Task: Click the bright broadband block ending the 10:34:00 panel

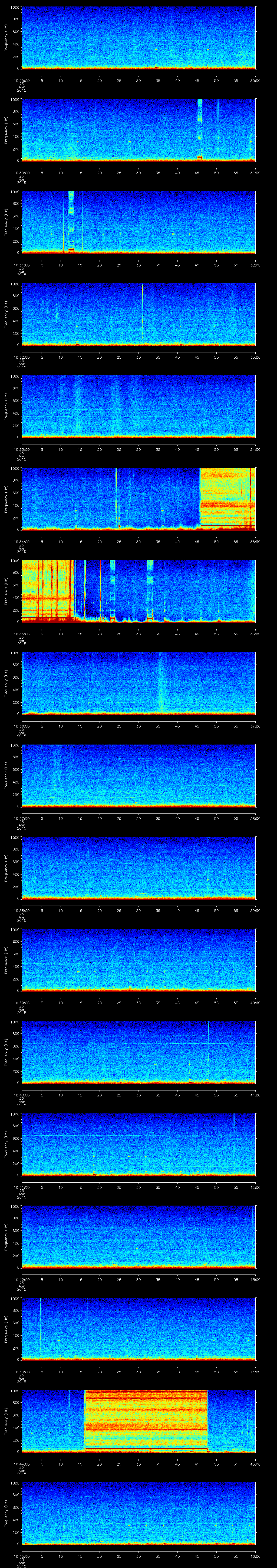Action: click(x=228, y=499)
